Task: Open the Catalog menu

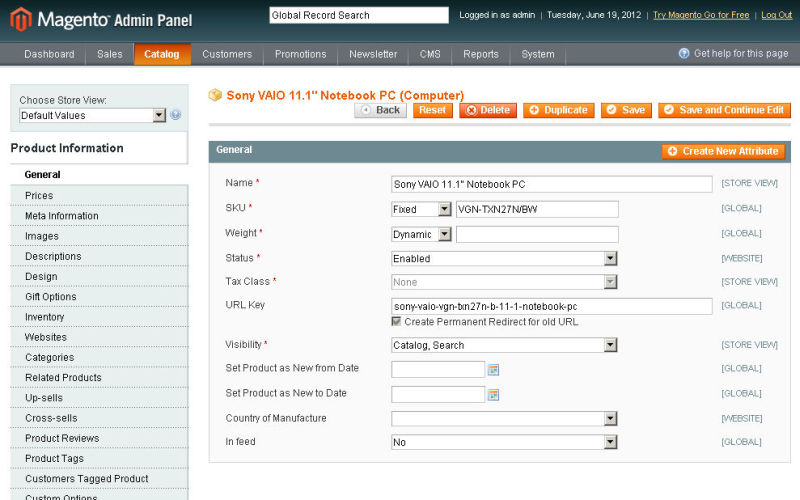Action: pos(162,54)
